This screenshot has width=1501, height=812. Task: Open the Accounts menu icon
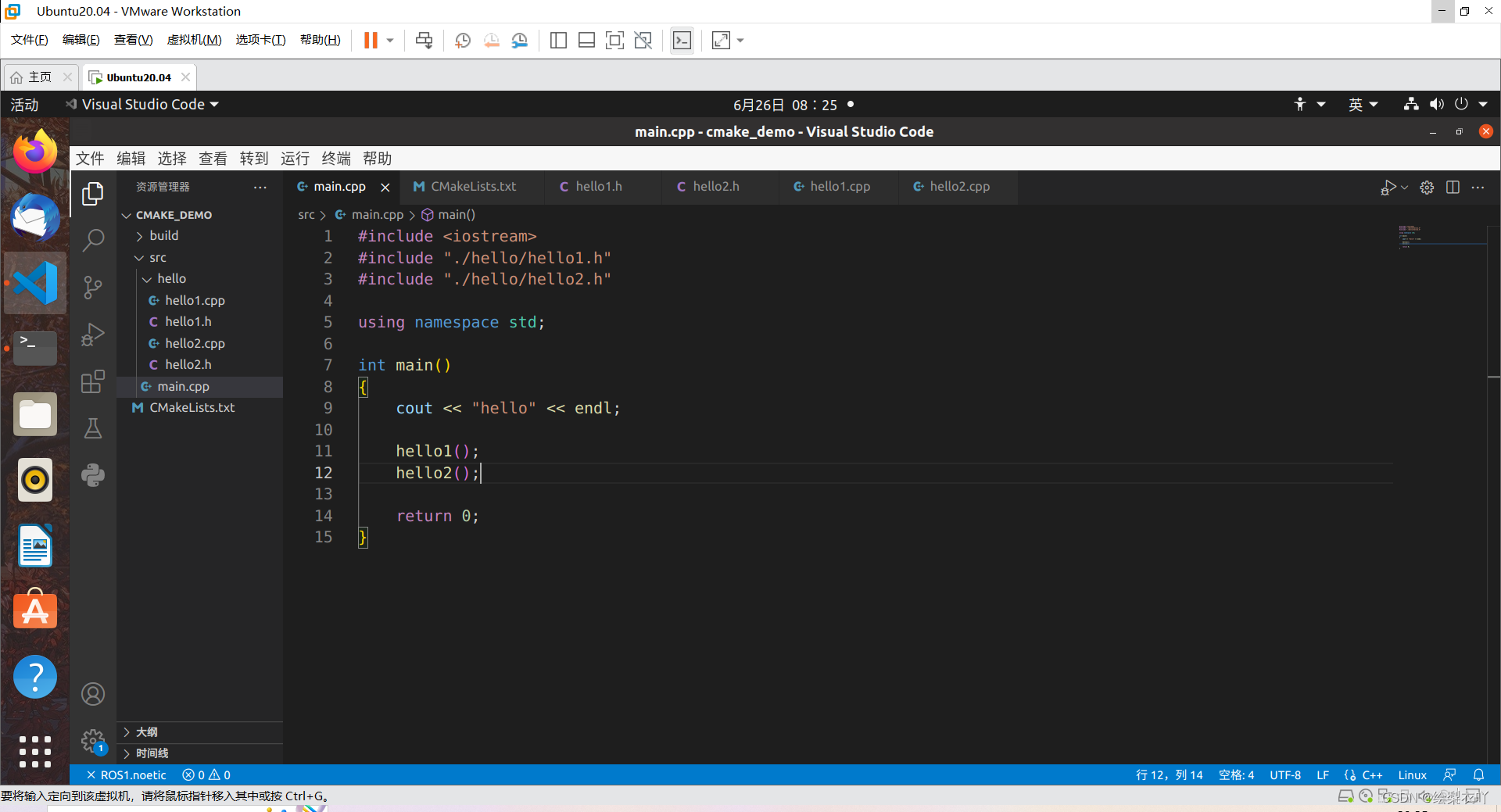(93, 694)
